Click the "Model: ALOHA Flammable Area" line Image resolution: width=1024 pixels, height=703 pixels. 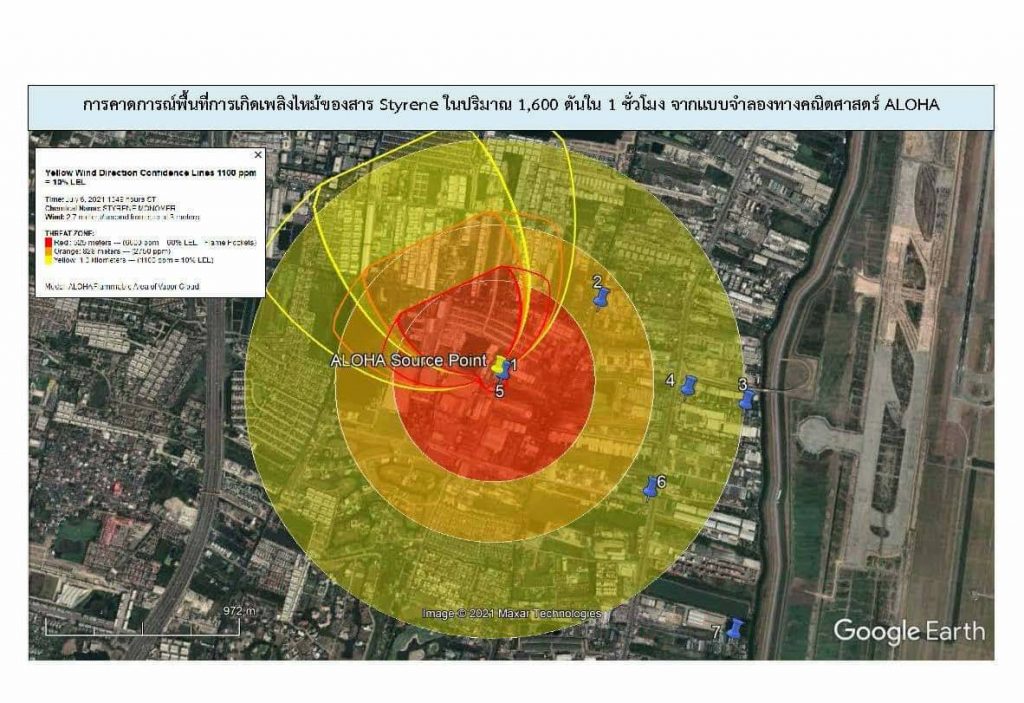[x=122, y=286]
